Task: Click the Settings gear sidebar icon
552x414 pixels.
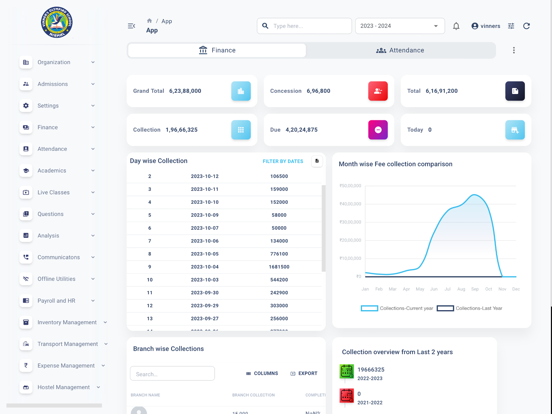Action: [26, 106]
